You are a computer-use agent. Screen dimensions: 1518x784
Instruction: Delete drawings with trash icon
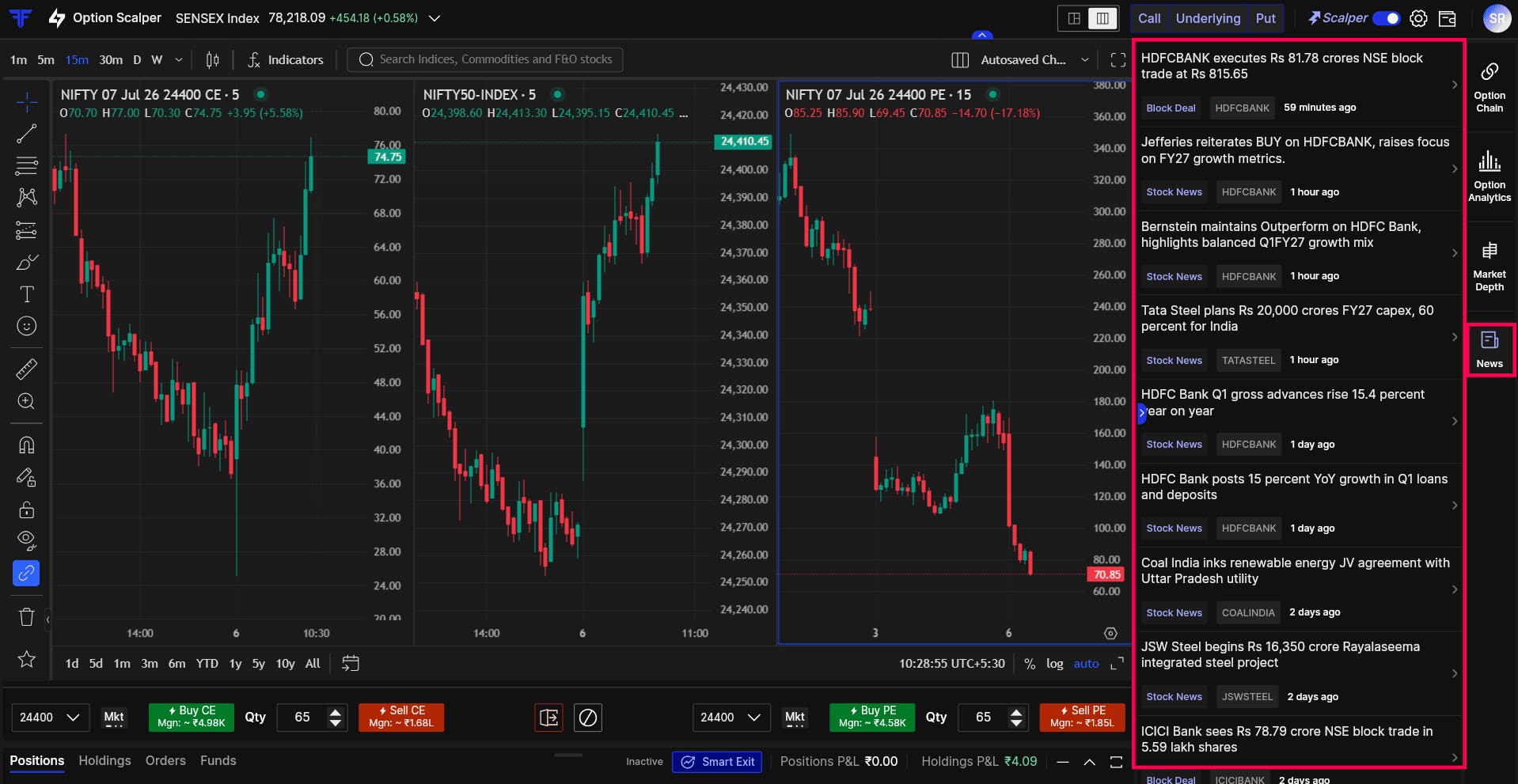tap(26, 617)
